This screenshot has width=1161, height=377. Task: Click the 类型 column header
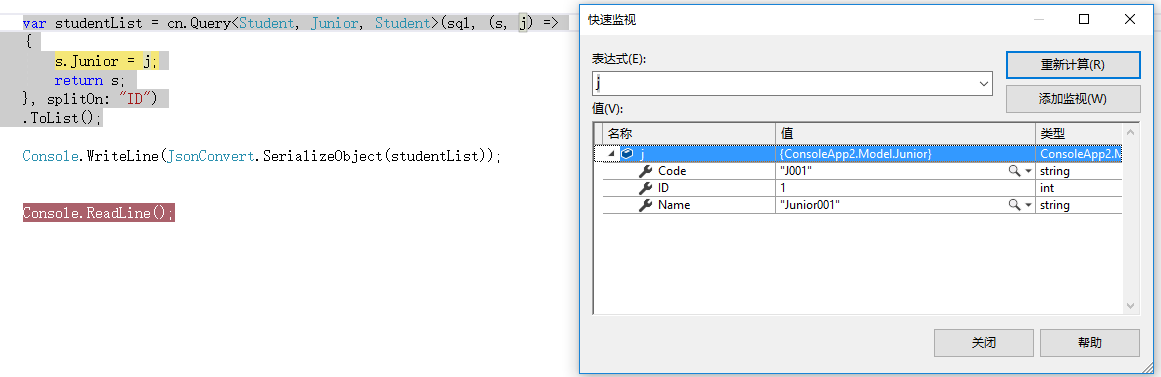[1079, 133]
